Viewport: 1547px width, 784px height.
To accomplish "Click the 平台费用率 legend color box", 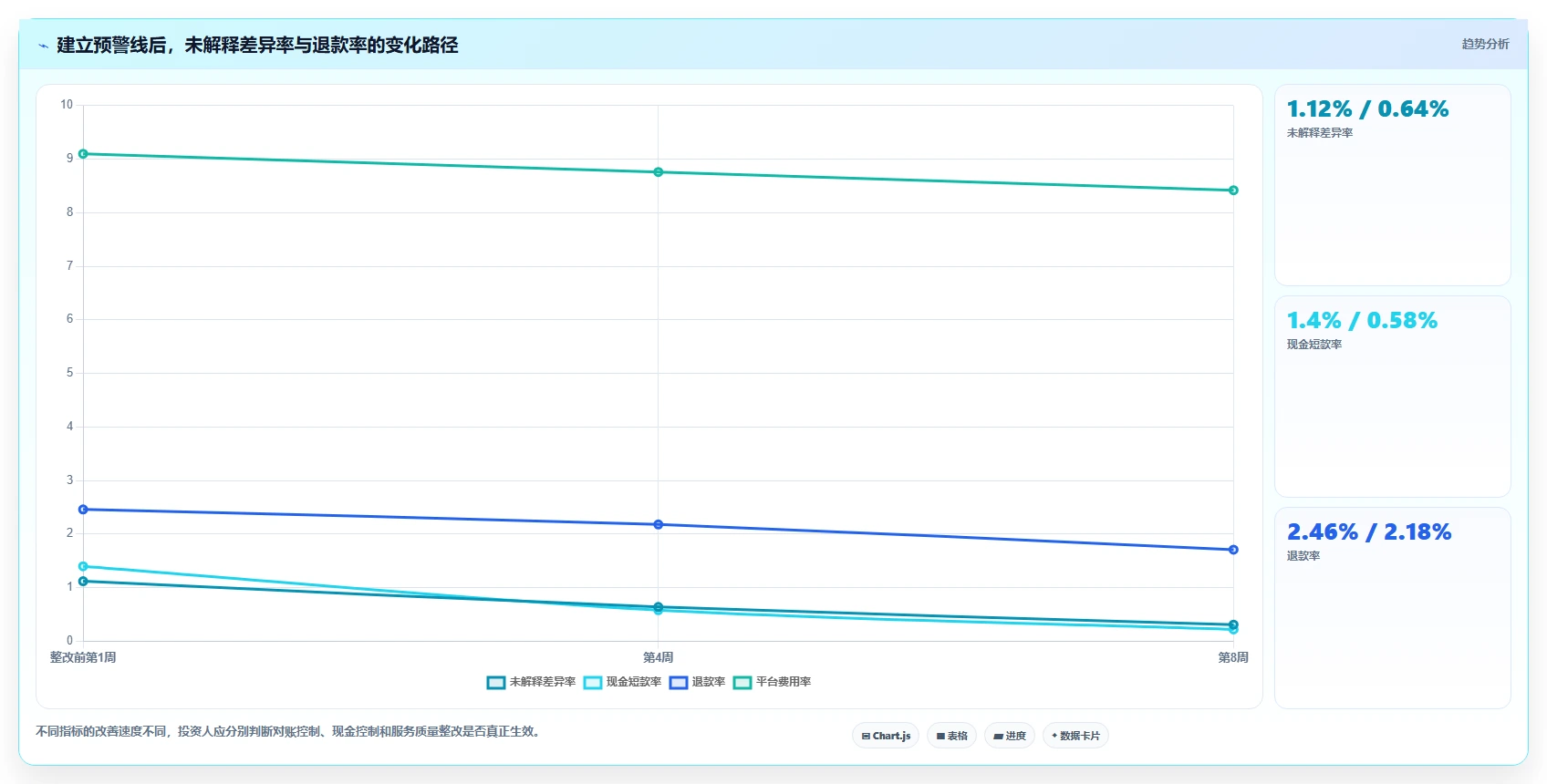I will (x=742, y=683).
